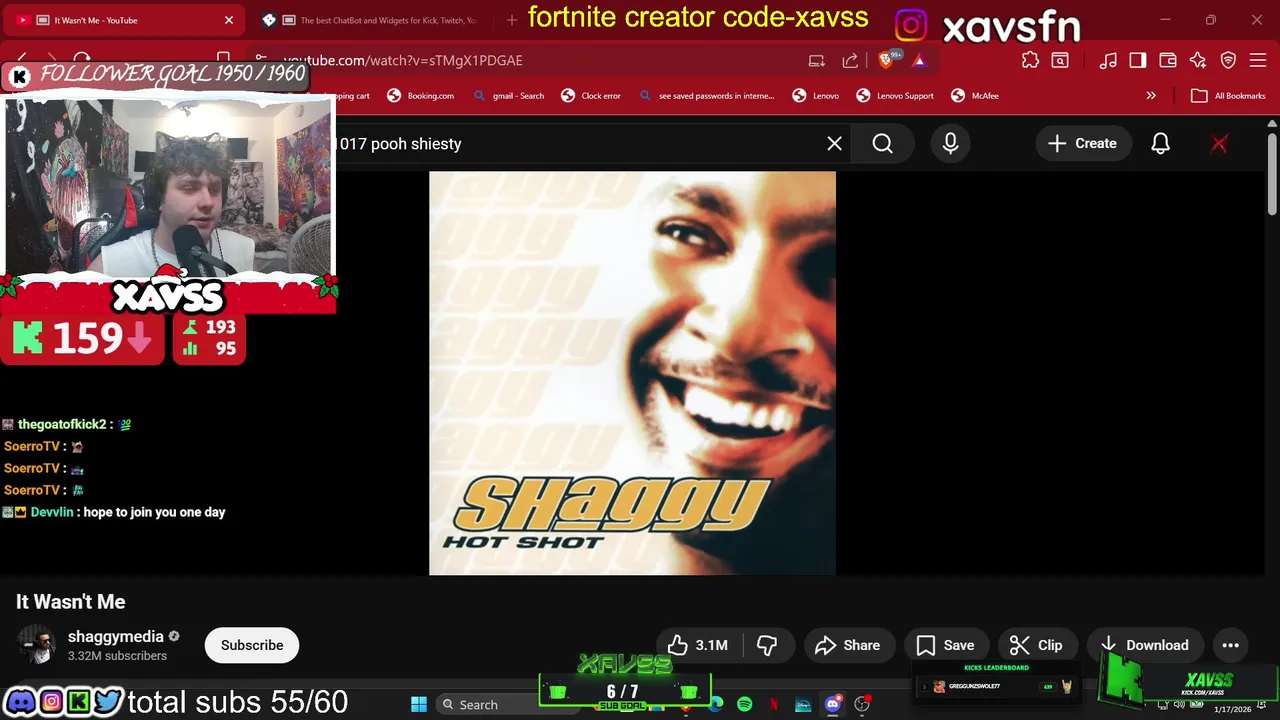Clear the YouTube search query
1280x720 pixels.
pyautogui.click(x=834, y=144)
